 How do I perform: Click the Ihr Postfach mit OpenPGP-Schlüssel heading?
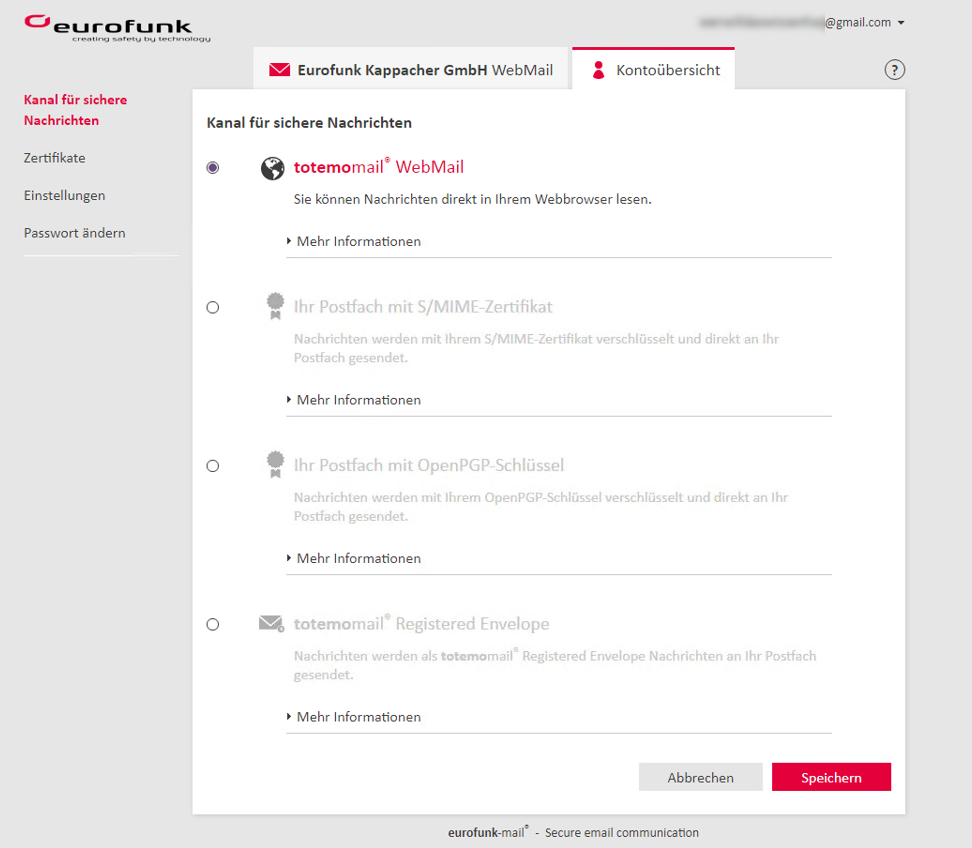click(x=429, y=466)
